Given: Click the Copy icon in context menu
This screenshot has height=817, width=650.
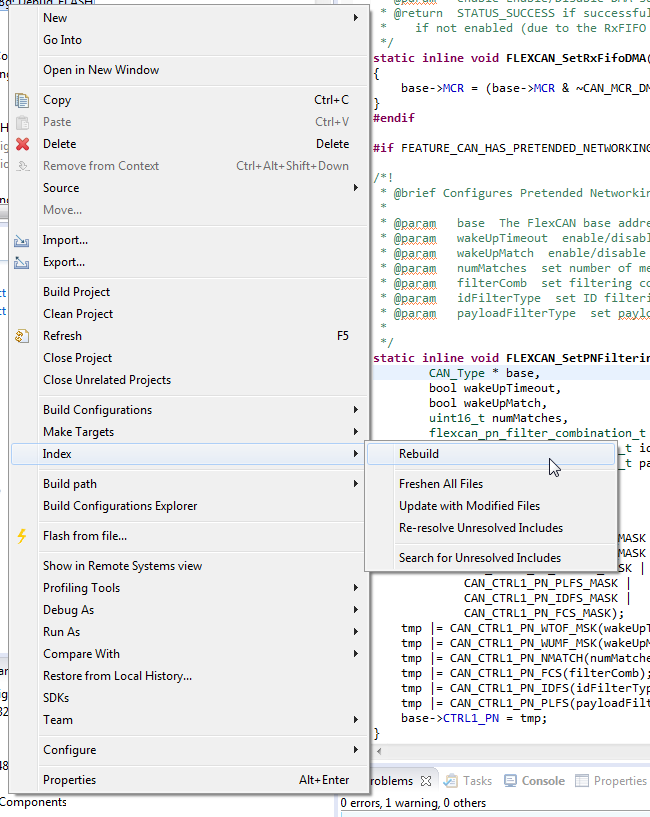Looking at the screenshot, I should pos(22,100).
